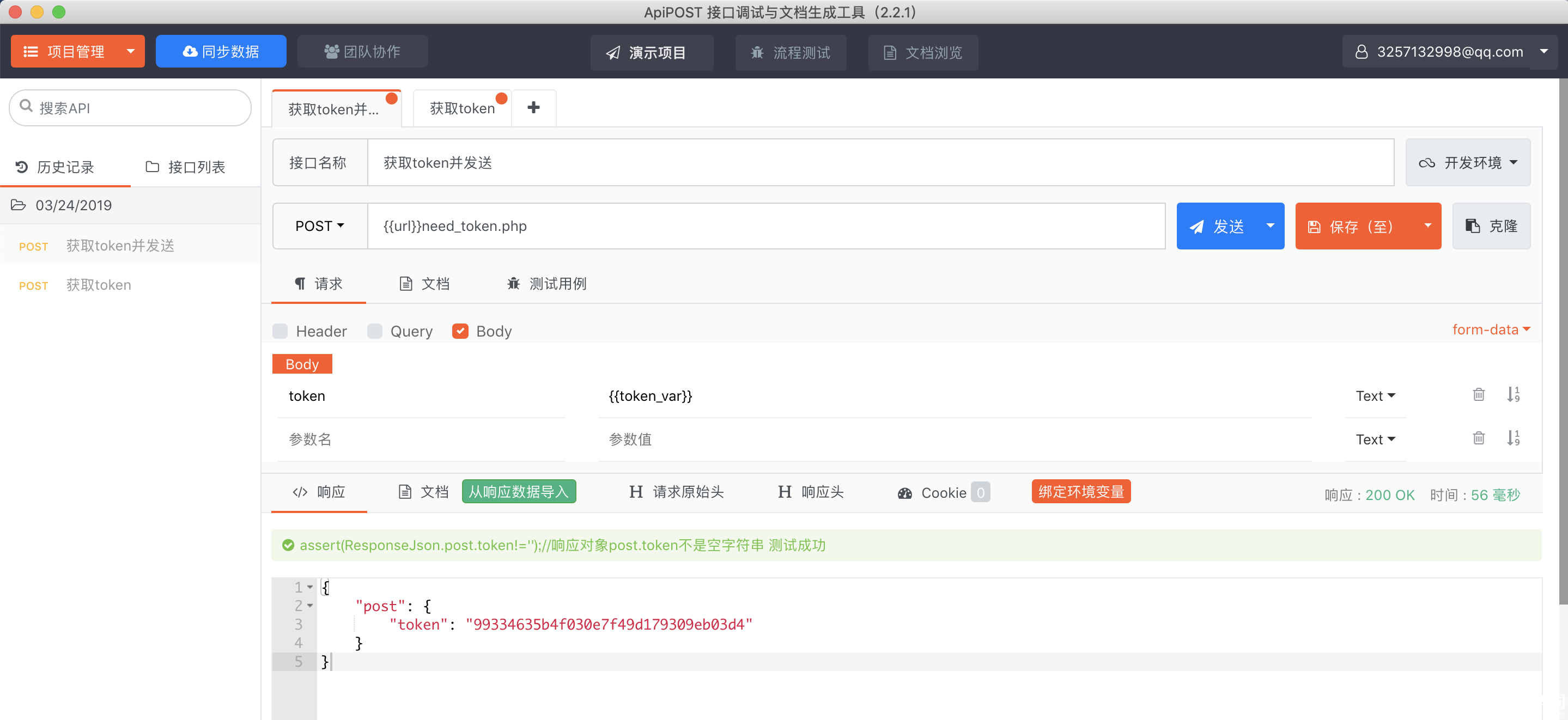Screen dimensions: 1568x720
Task: Open flow test (流程测试) with bug icon
Action: pos(790,53)
